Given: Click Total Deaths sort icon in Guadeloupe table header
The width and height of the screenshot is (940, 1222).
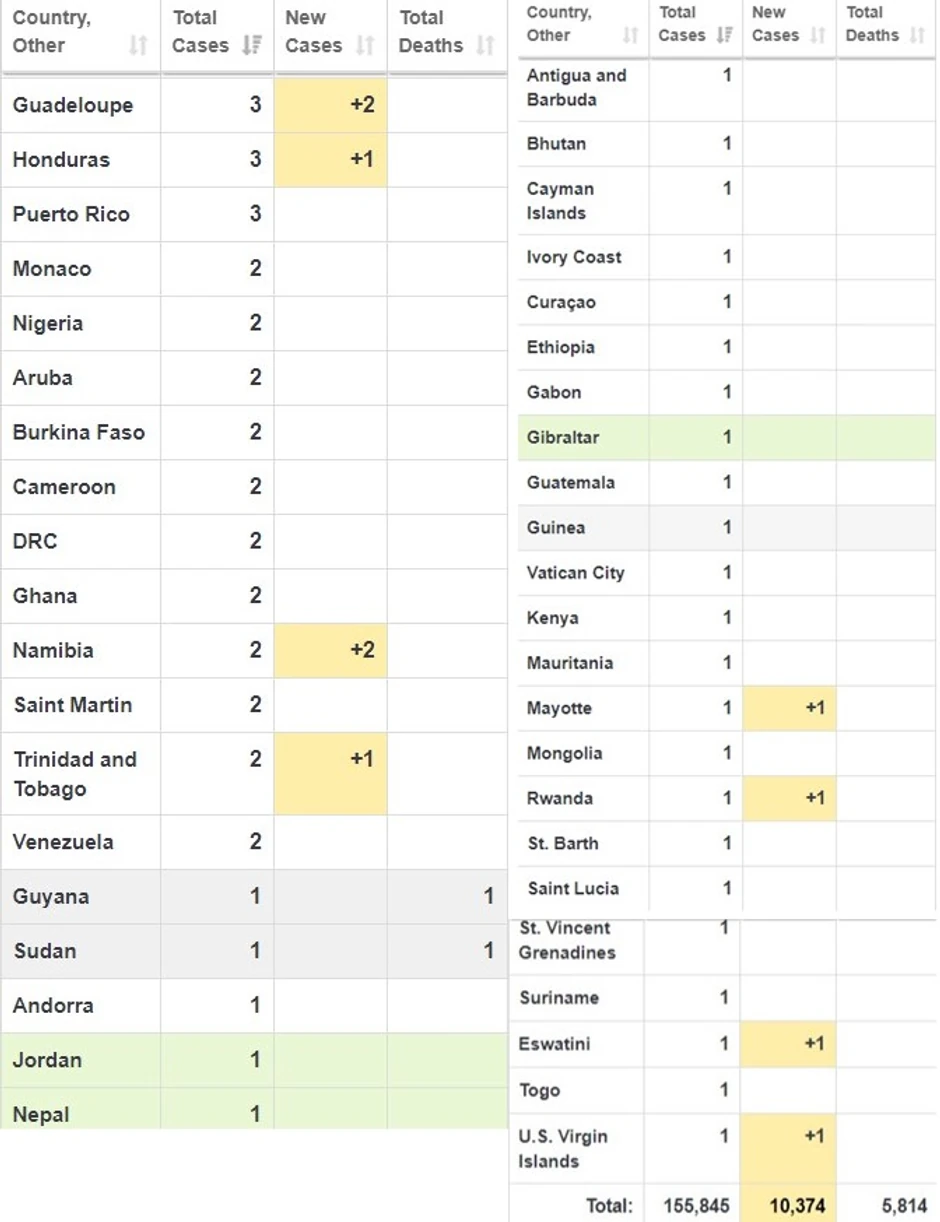Looking at the screenshot, I should 485,46.
